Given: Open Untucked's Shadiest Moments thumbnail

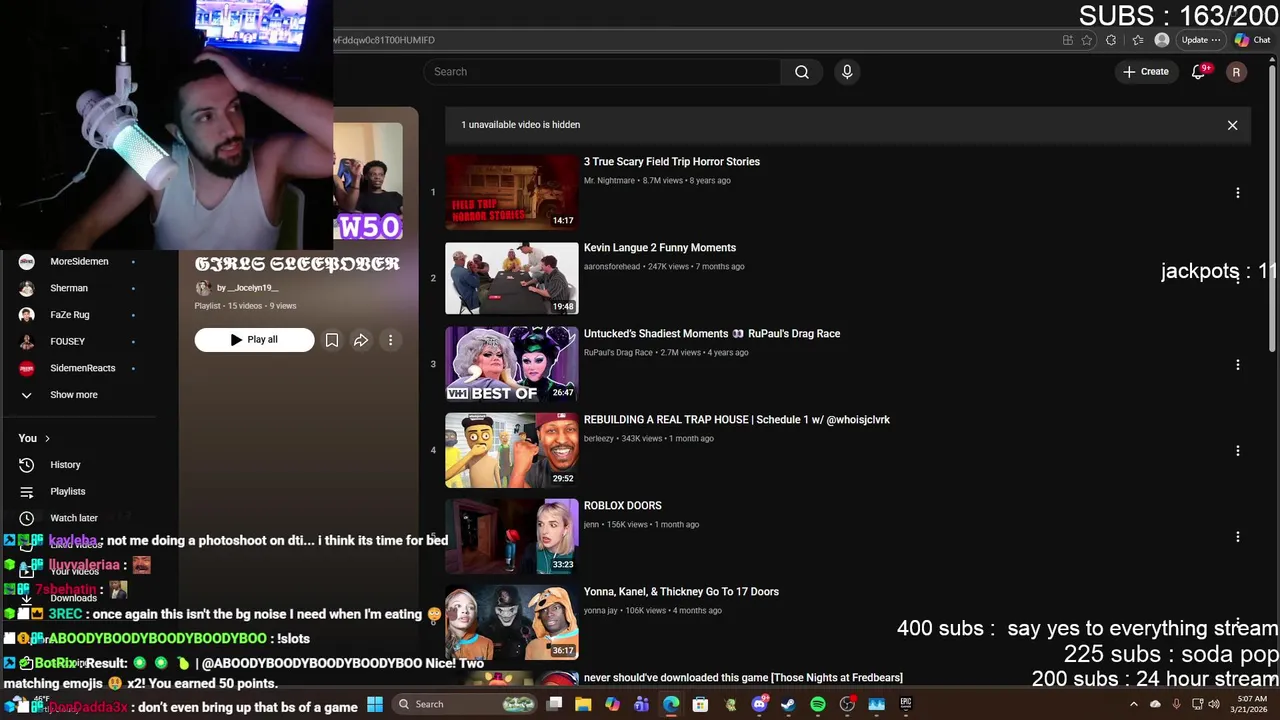Looking at the screenshot, I should [512, 364].
